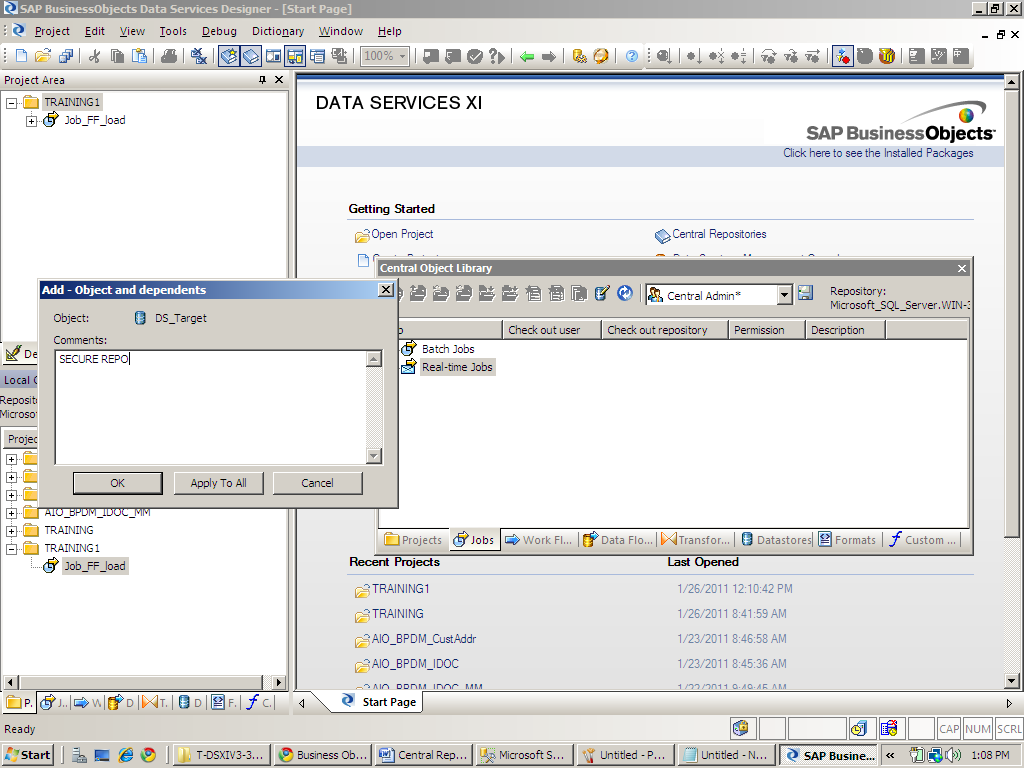1024x768 pixels.
Task: Click the green Back arrow icon
Action: point(527,57)
